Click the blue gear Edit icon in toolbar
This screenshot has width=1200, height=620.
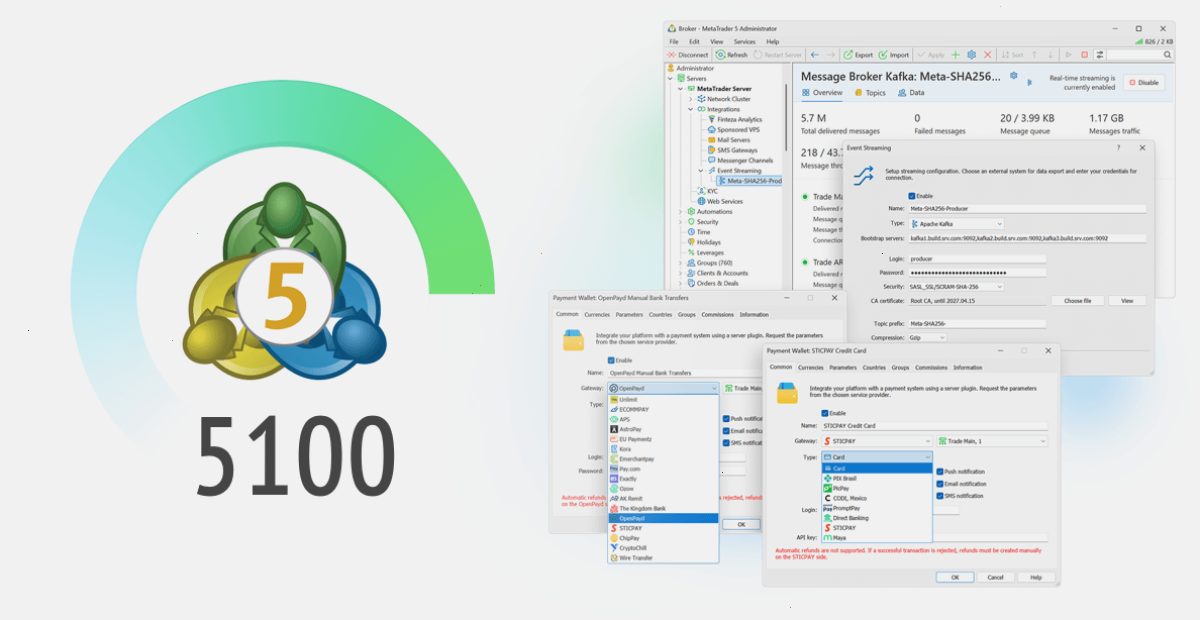click(x=971, y=55)
